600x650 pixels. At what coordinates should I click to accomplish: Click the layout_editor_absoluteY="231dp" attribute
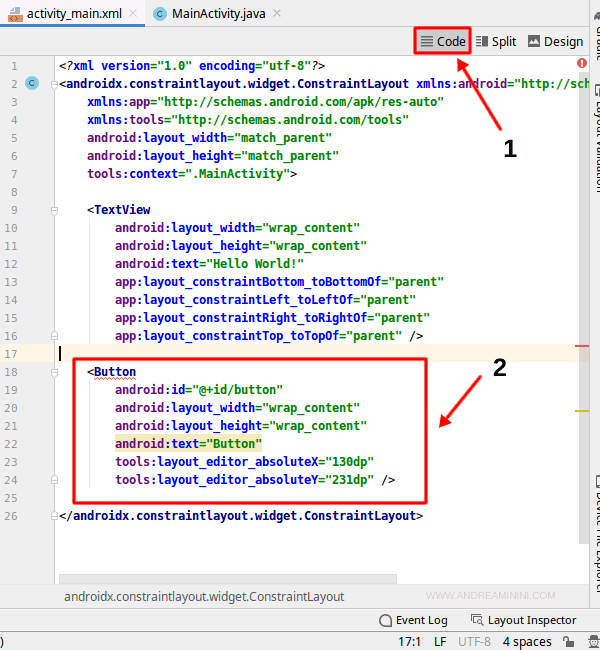[x=244, y=480]
